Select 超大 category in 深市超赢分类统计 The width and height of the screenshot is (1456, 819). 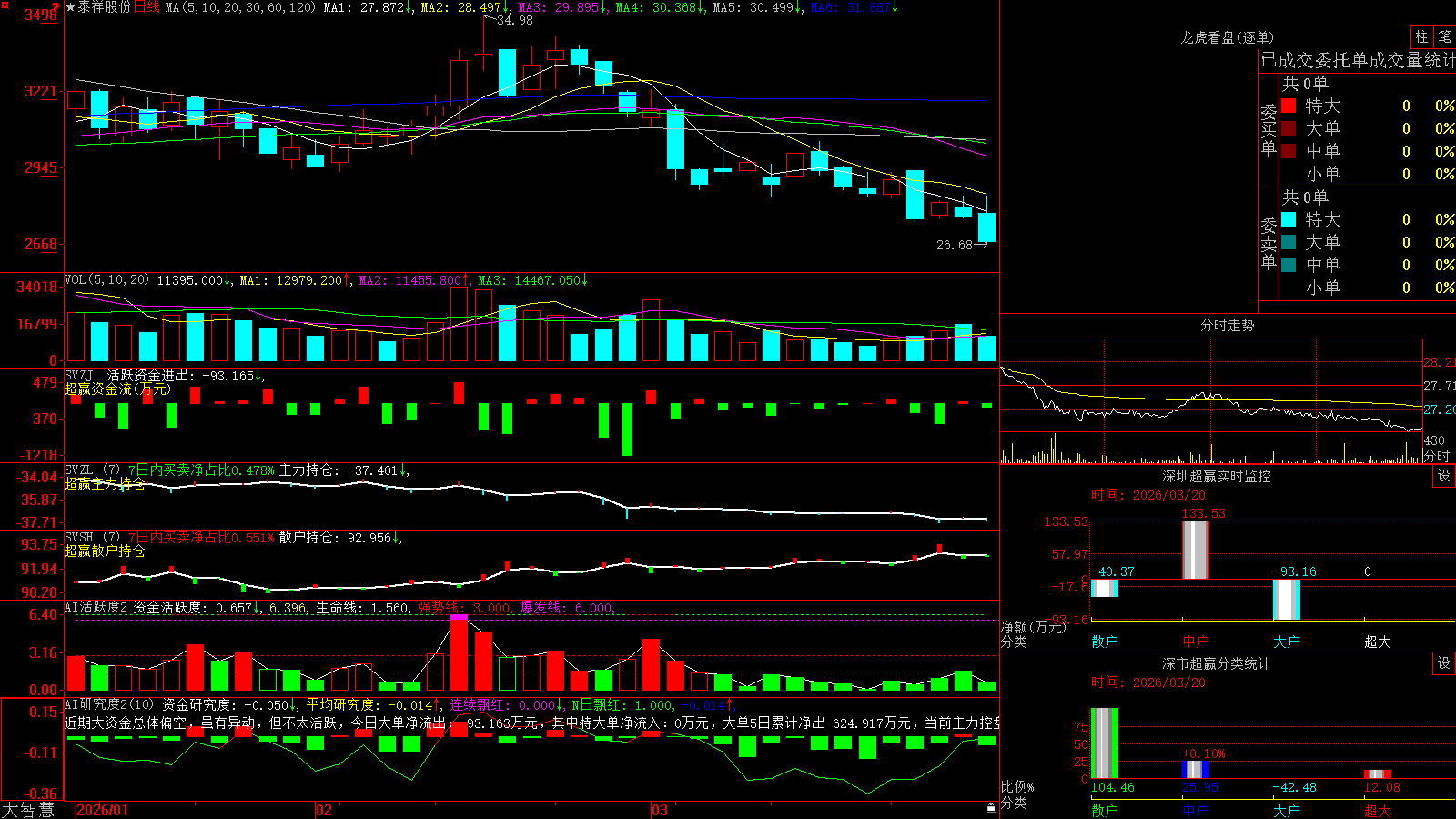[1378, 811]
